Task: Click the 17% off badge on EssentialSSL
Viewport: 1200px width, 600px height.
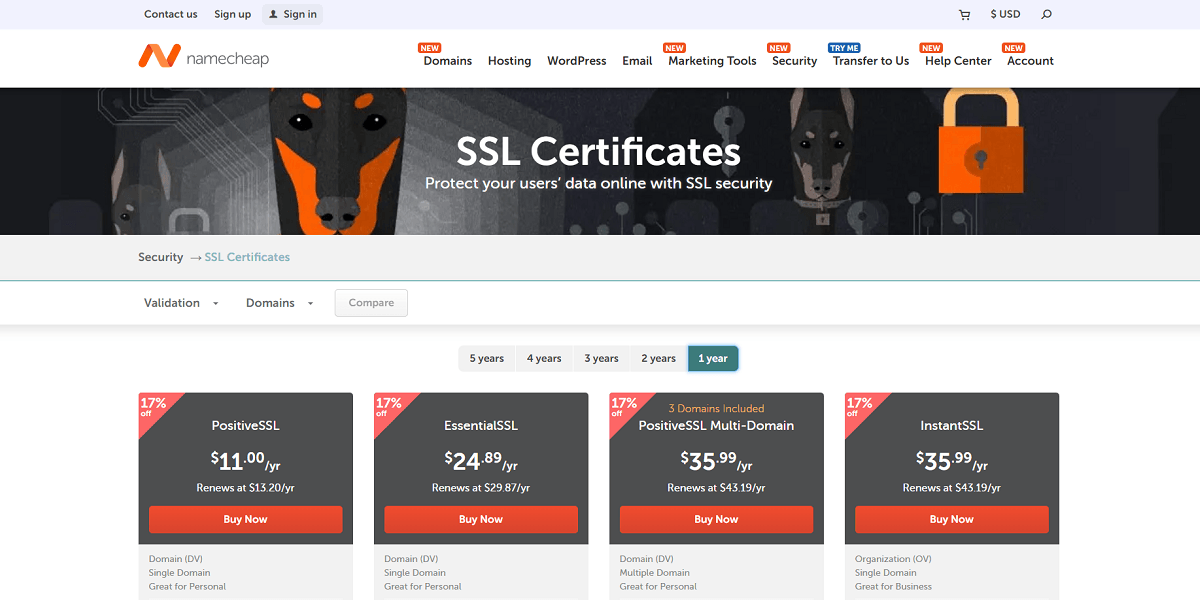Action: (388, 407)
